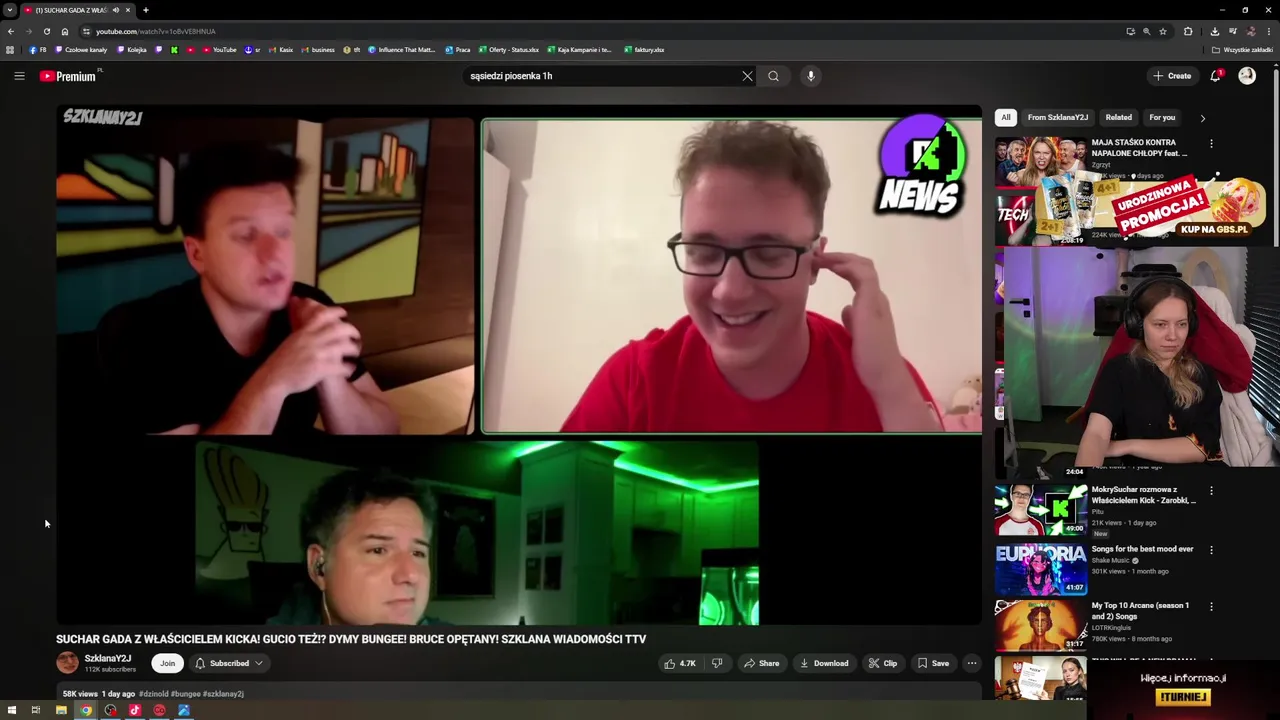Select the Related chip
1280x720 pixels.
(x=1119, y=117)
